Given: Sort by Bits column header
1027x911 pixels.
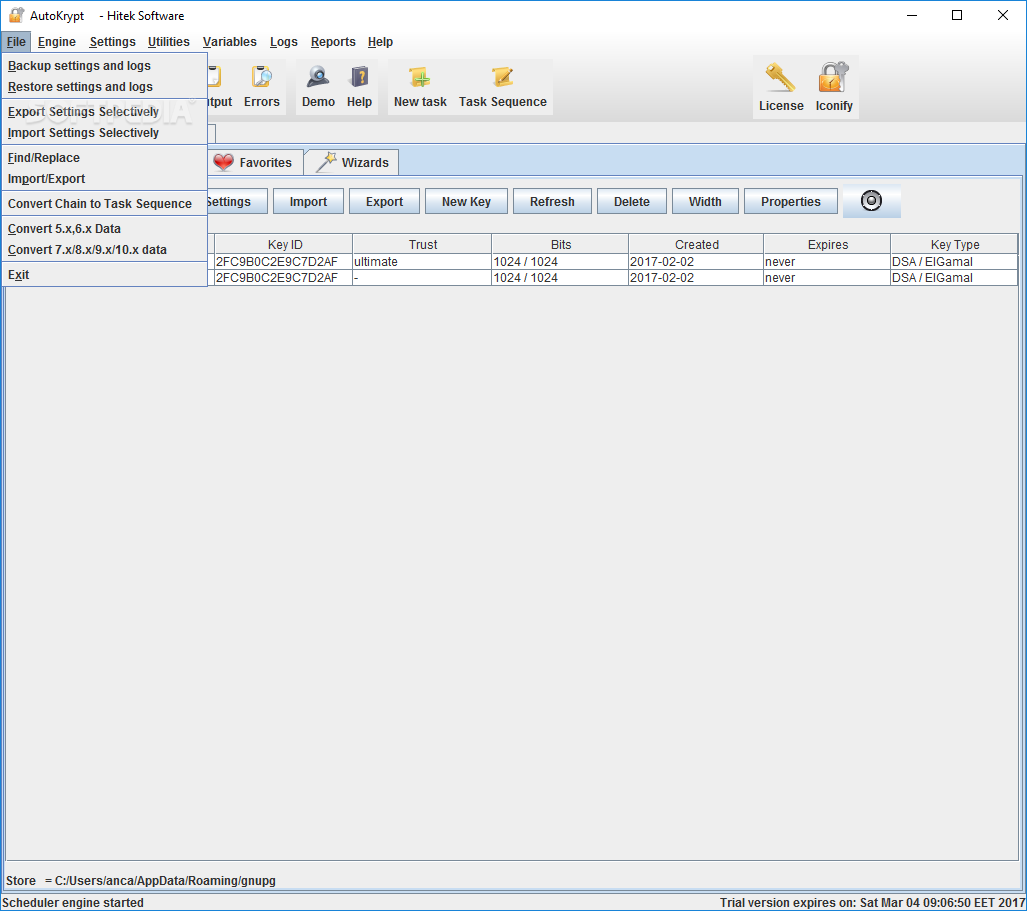Looking at the screenshot, I should tap(561, 244).
